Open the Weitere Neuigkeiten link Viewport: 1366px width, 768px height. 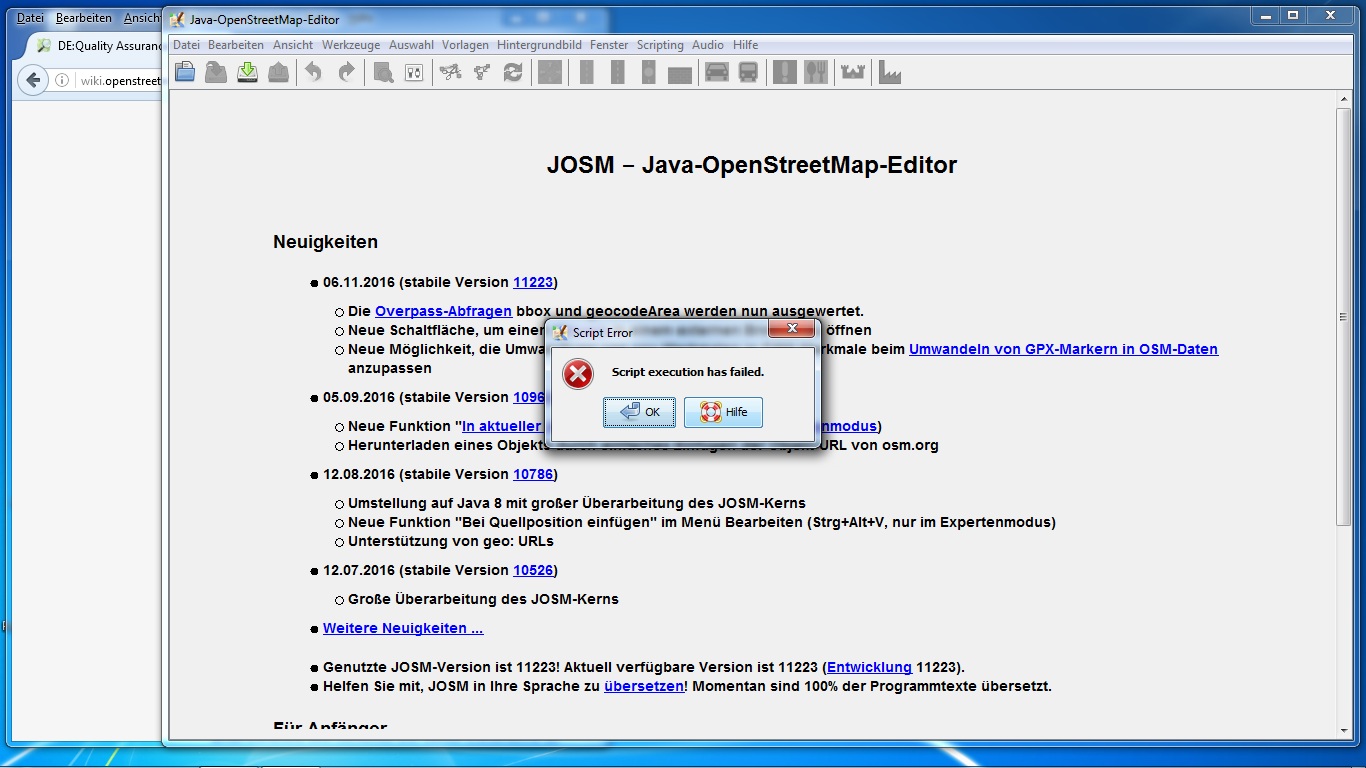(403, 628)
